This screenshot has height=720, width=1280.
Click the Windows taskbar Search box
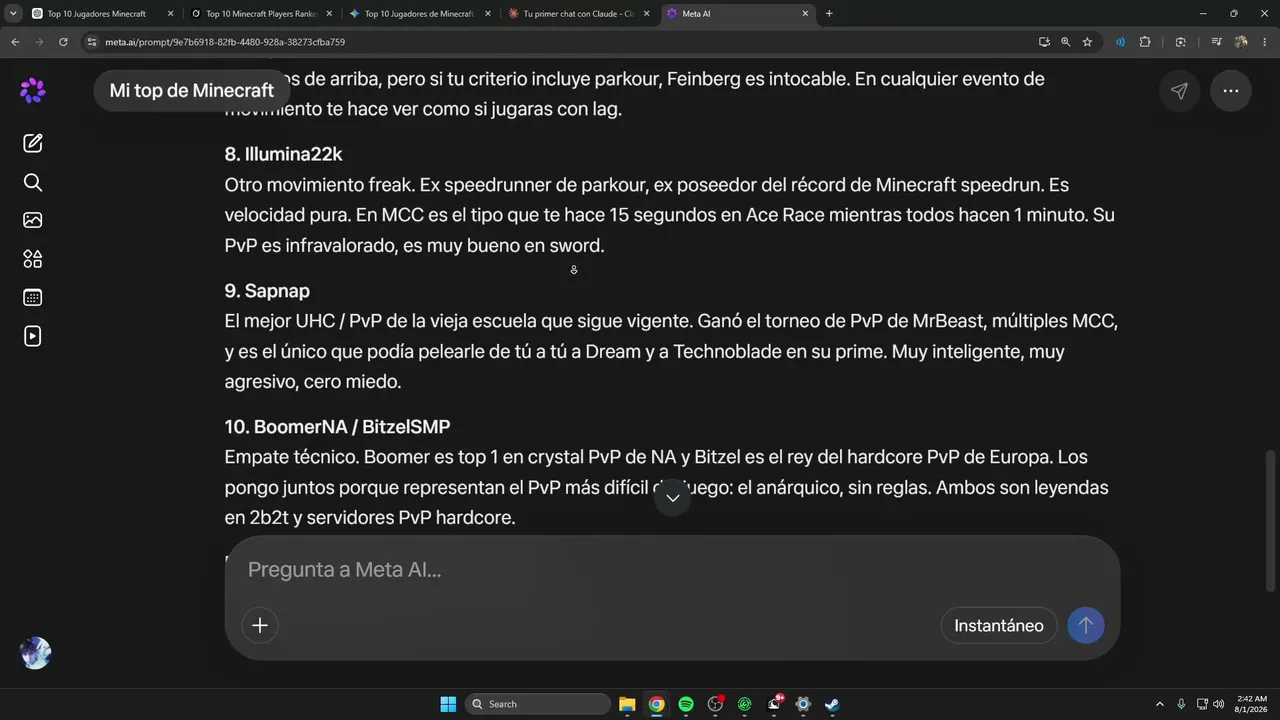click(539, 704)
